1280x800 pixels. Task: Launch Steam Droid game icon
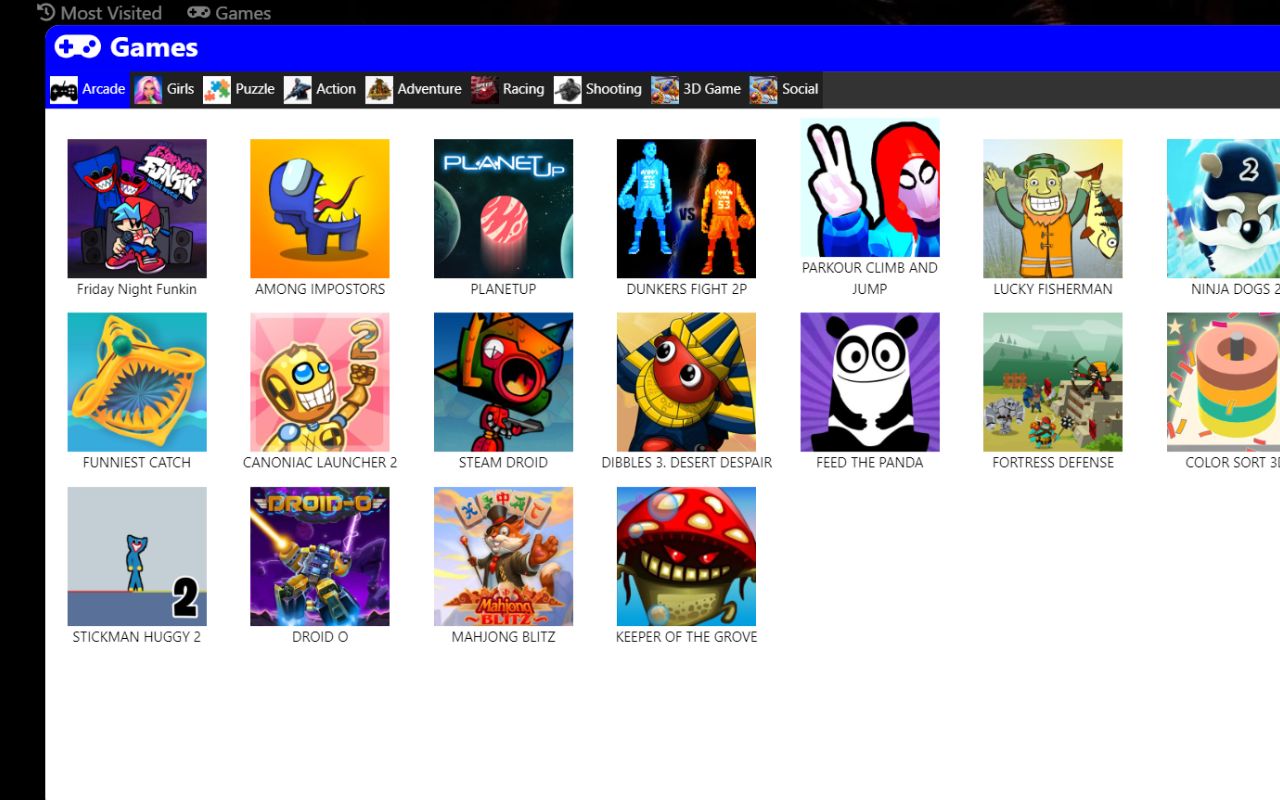tap(503, 382)
